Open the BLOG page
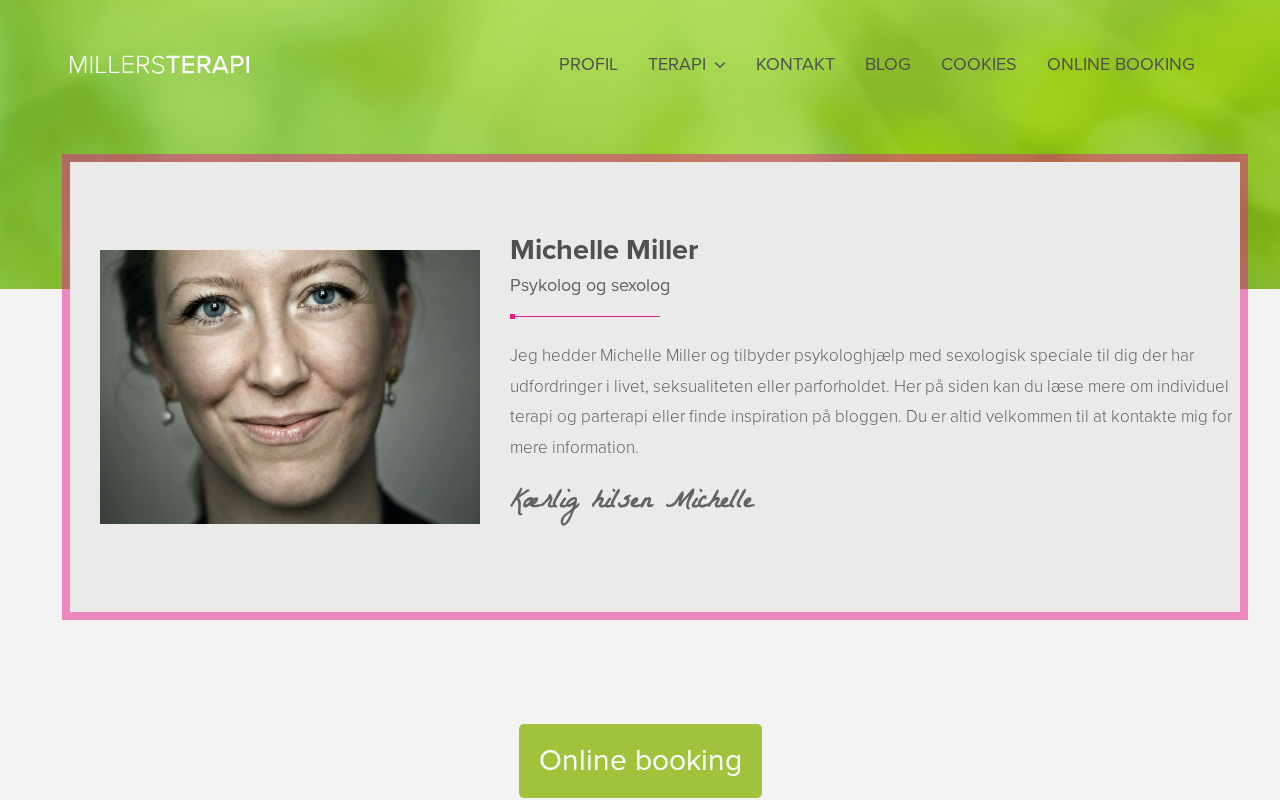 point(888,64)
